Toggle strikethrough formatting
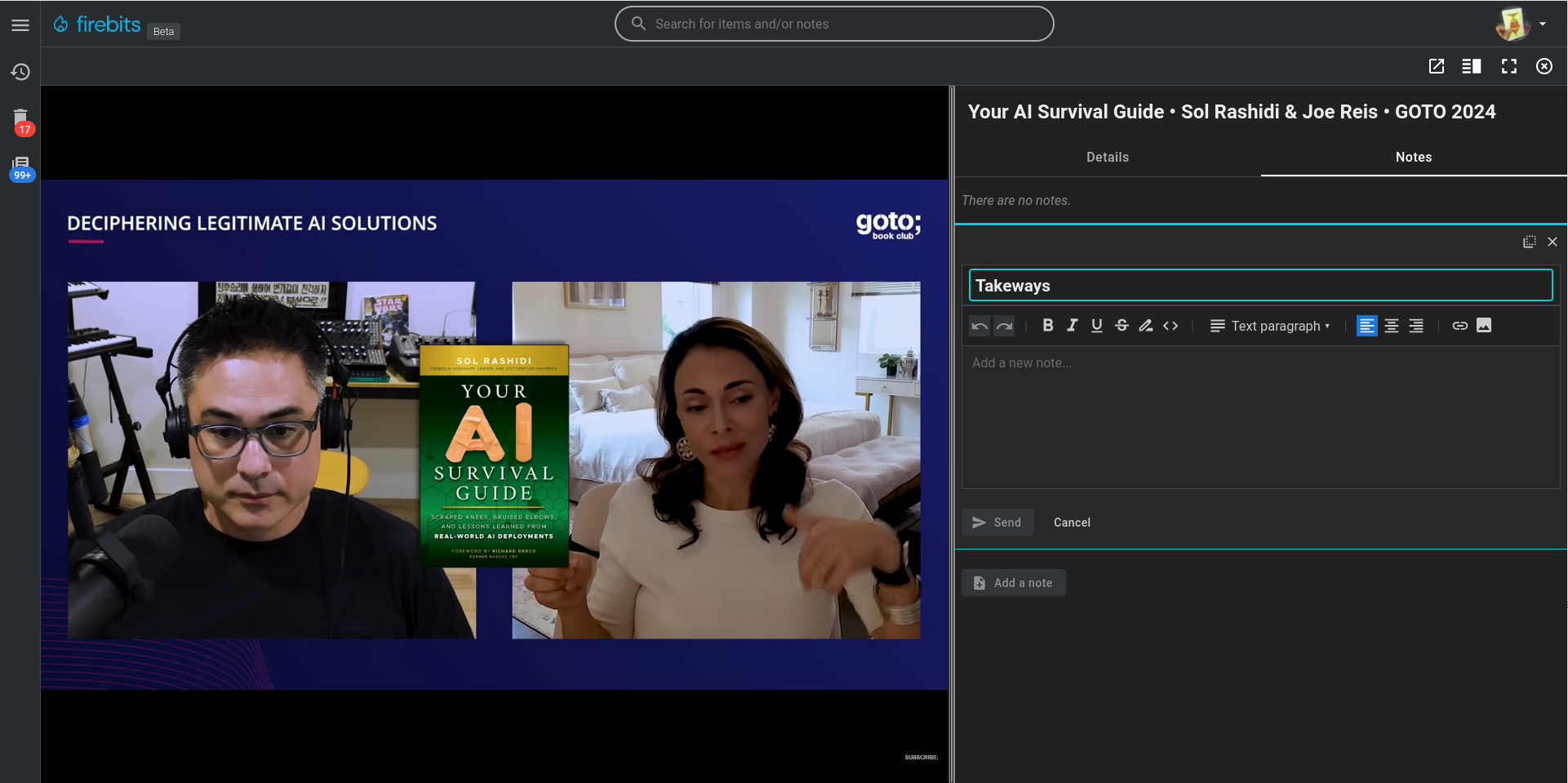The height and width of the screenshot is (783, 1568). pyautogui.click(x=1122, y=326)
